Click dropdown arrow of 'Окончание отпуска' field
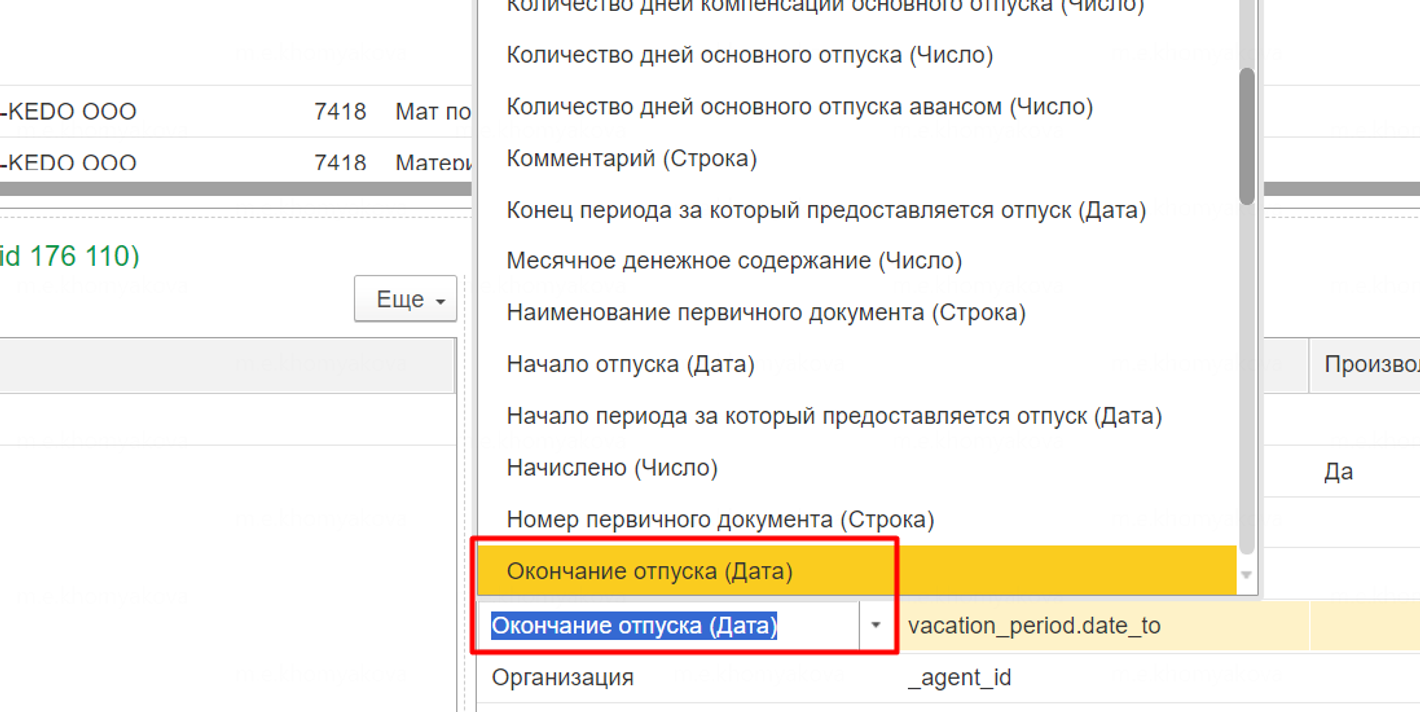Viewport: 1420px width, 712px height. (x=875, y=626)
